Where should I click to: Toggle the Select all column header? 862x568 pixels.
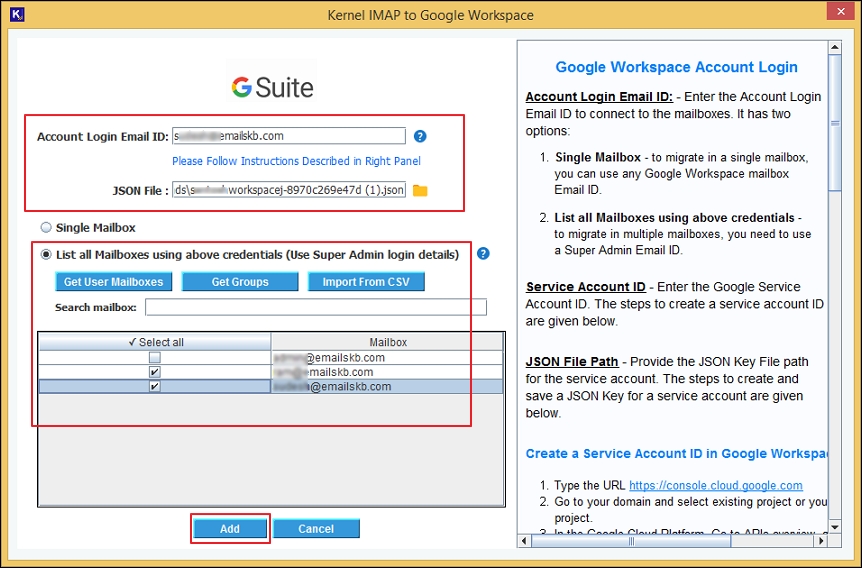(x=155, y=342)
